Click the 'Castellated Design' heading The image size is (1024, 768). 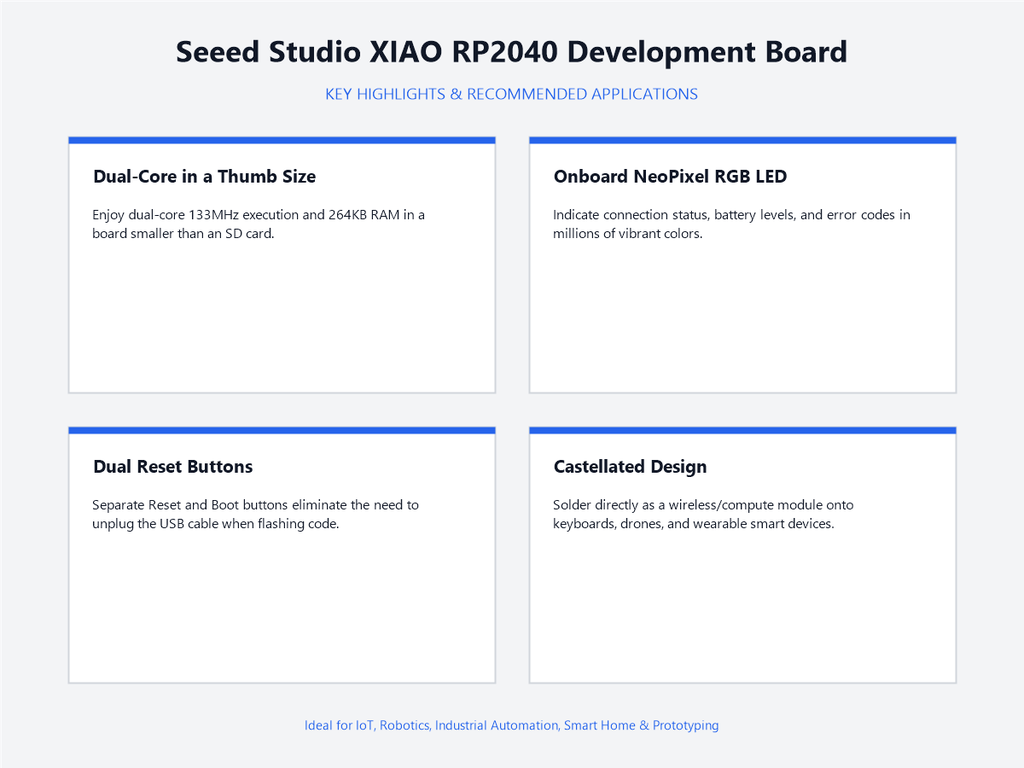[x=630, y=466]
